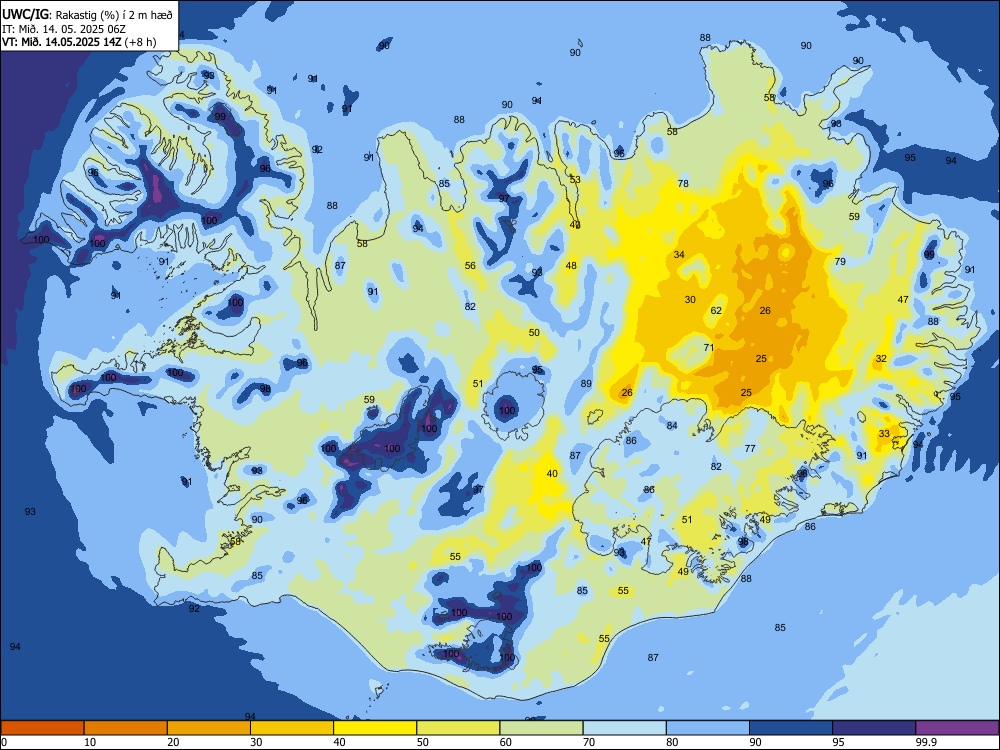Viewport: 1000px width, 750px height.
Task: Click the humidity value '71' on the map
Action: 709,348
